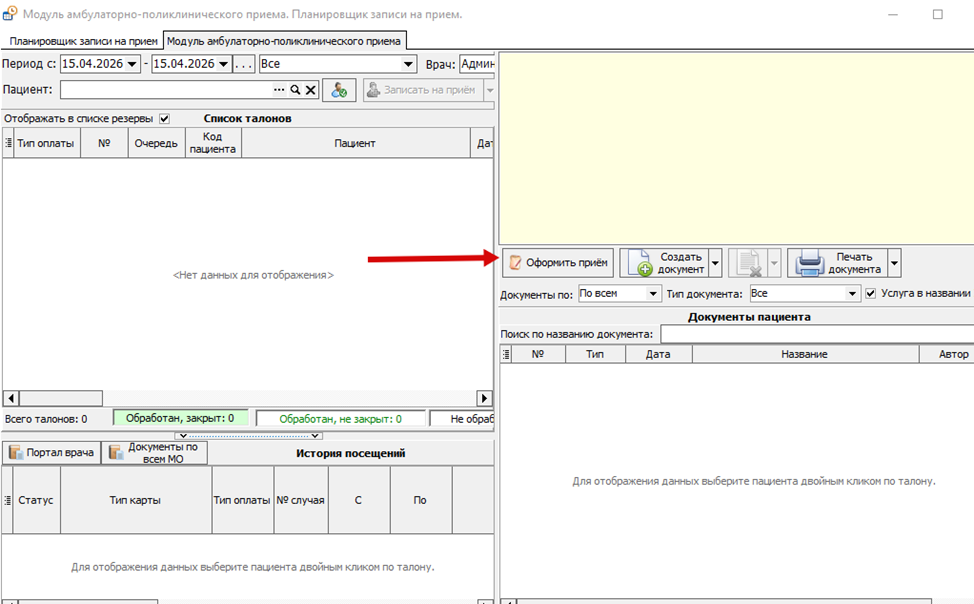Expand the Тип документа dropdown

tap(853, 293)
